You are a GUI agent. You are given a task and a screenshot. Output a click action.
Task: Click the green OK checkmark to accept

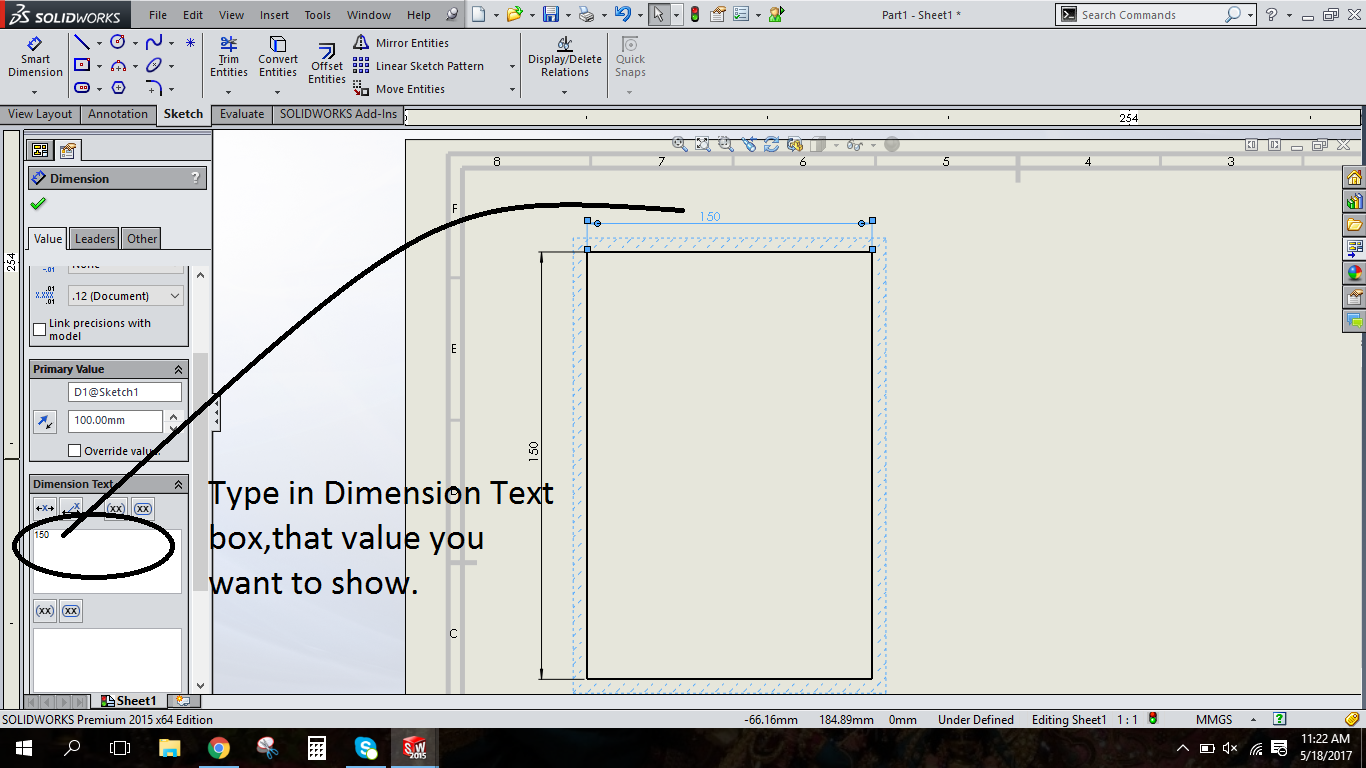tap(40, 202)
